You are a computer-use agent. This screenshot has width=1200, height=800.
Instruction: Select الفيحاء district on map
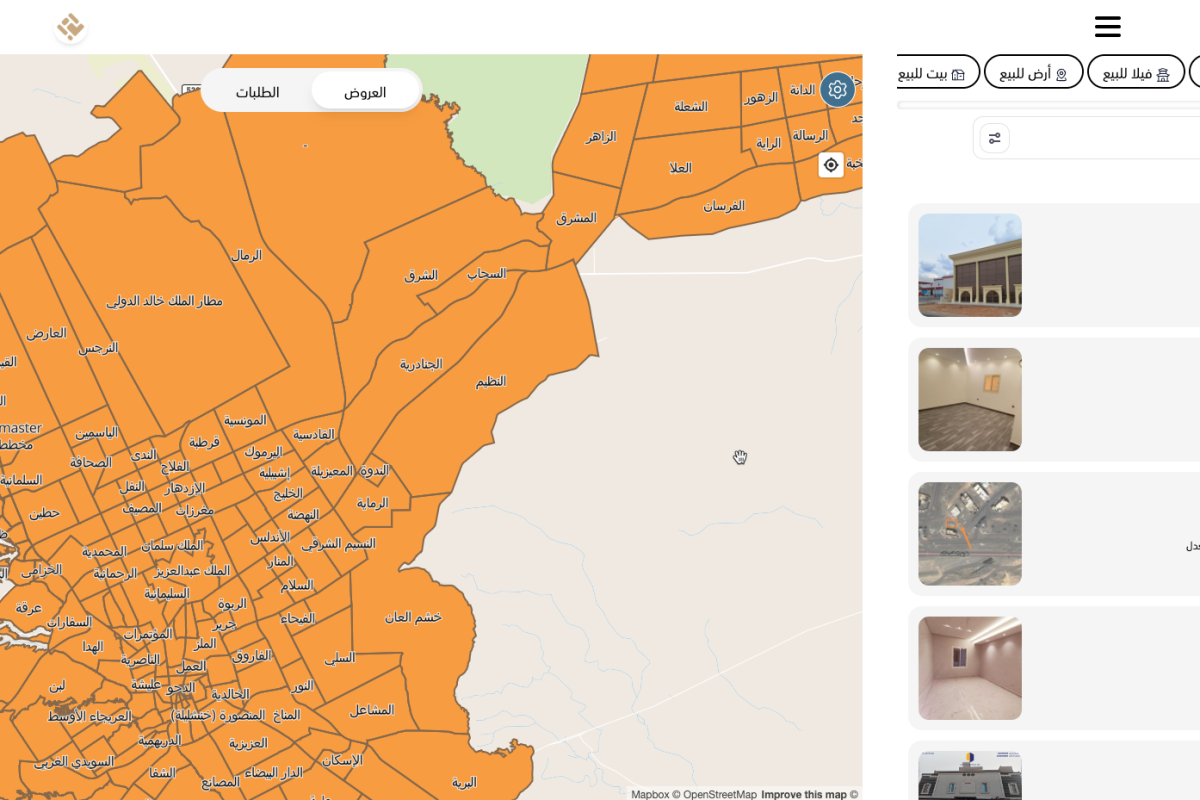[298, 619]
